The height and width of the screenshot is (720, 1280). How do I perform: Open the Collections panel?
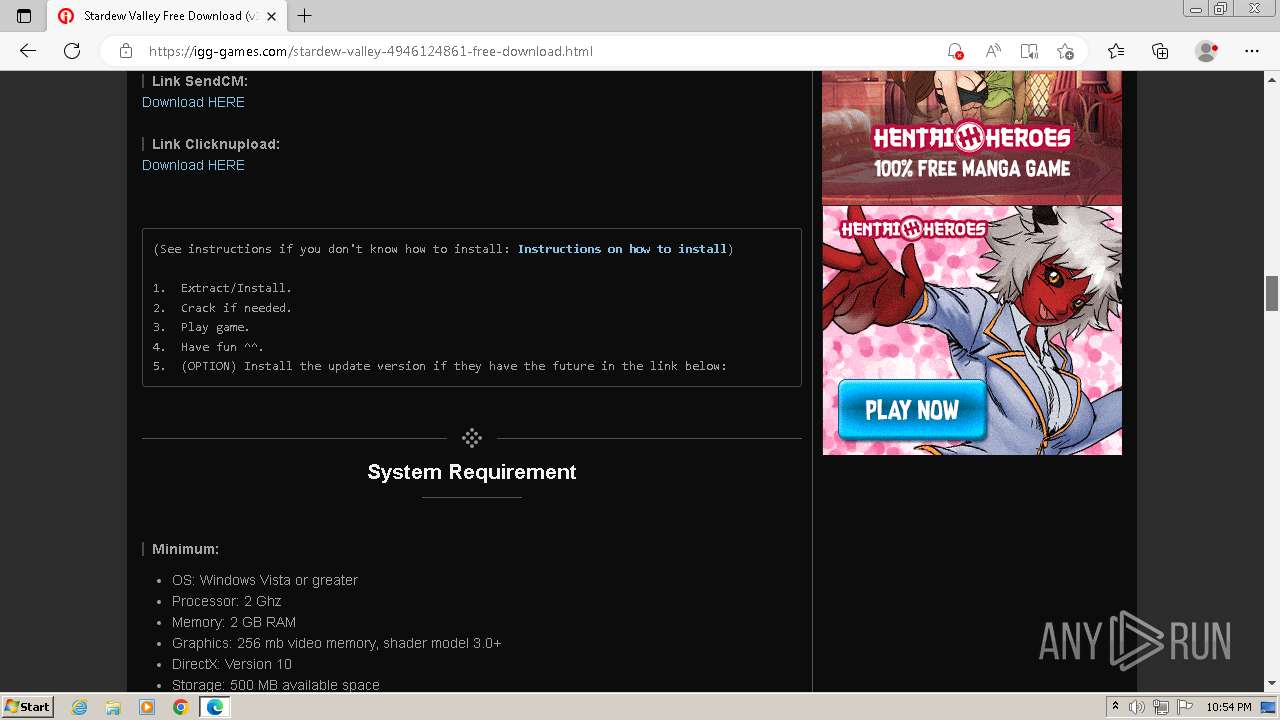coord(1160,51)
